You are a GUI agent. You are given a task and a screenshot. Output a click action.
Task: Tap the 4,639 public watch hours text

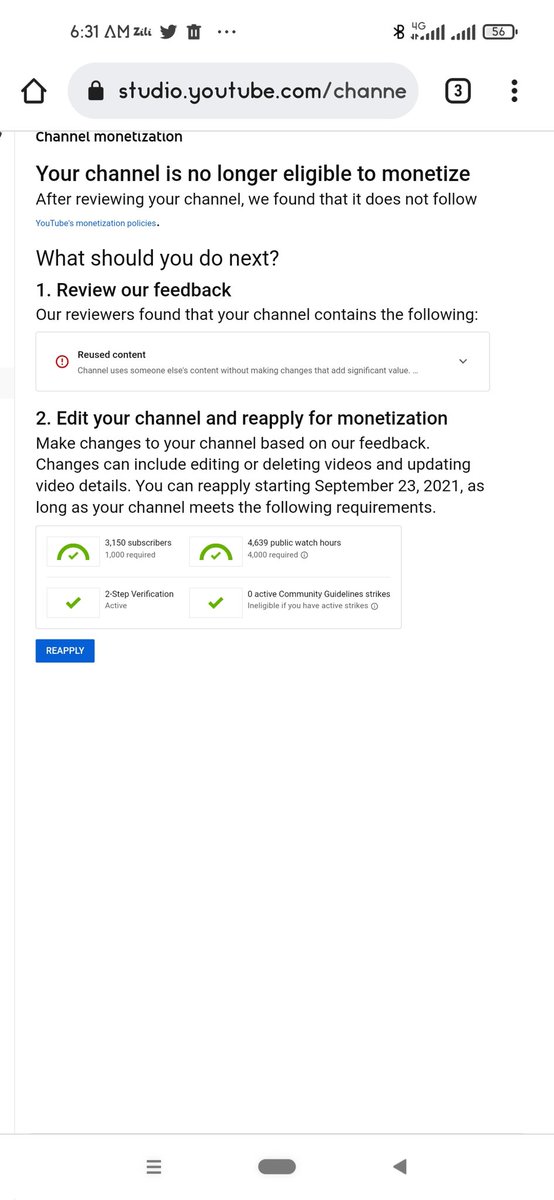click(294, 543)
